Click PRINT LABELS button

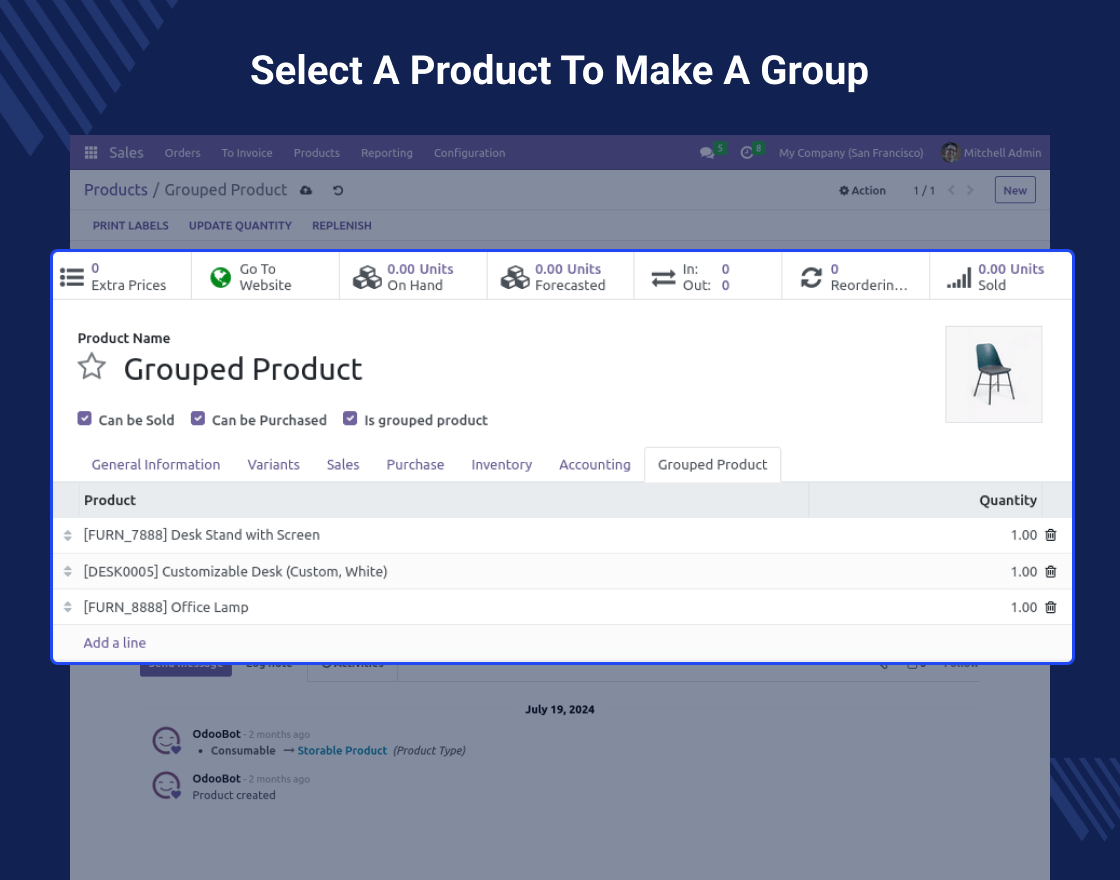pos(131,226)
